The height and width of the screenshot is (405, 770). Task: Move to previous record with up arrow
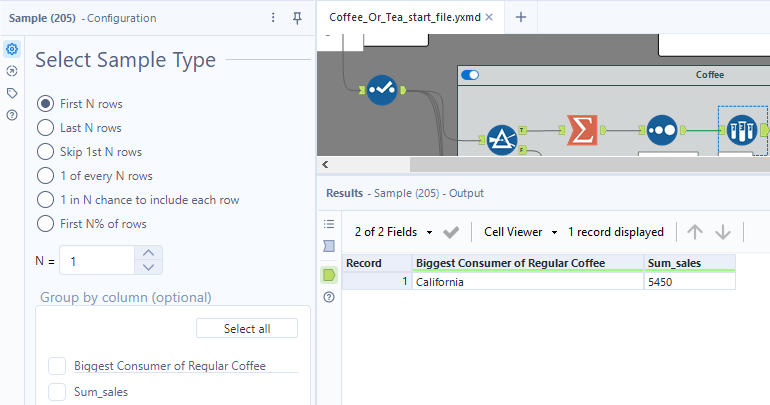[x=694, y=232]
